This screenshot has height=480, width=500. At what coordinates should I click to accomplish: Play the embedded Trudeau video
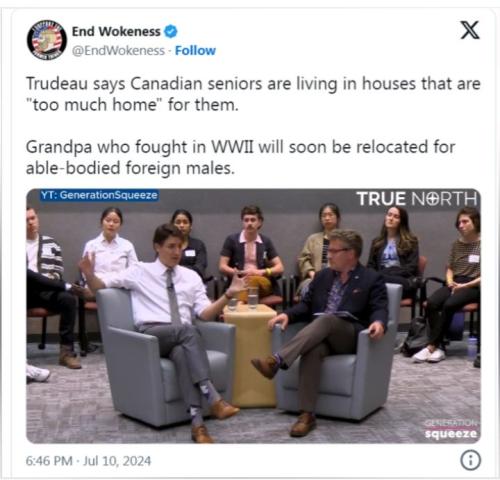click(x=253, y=316)
